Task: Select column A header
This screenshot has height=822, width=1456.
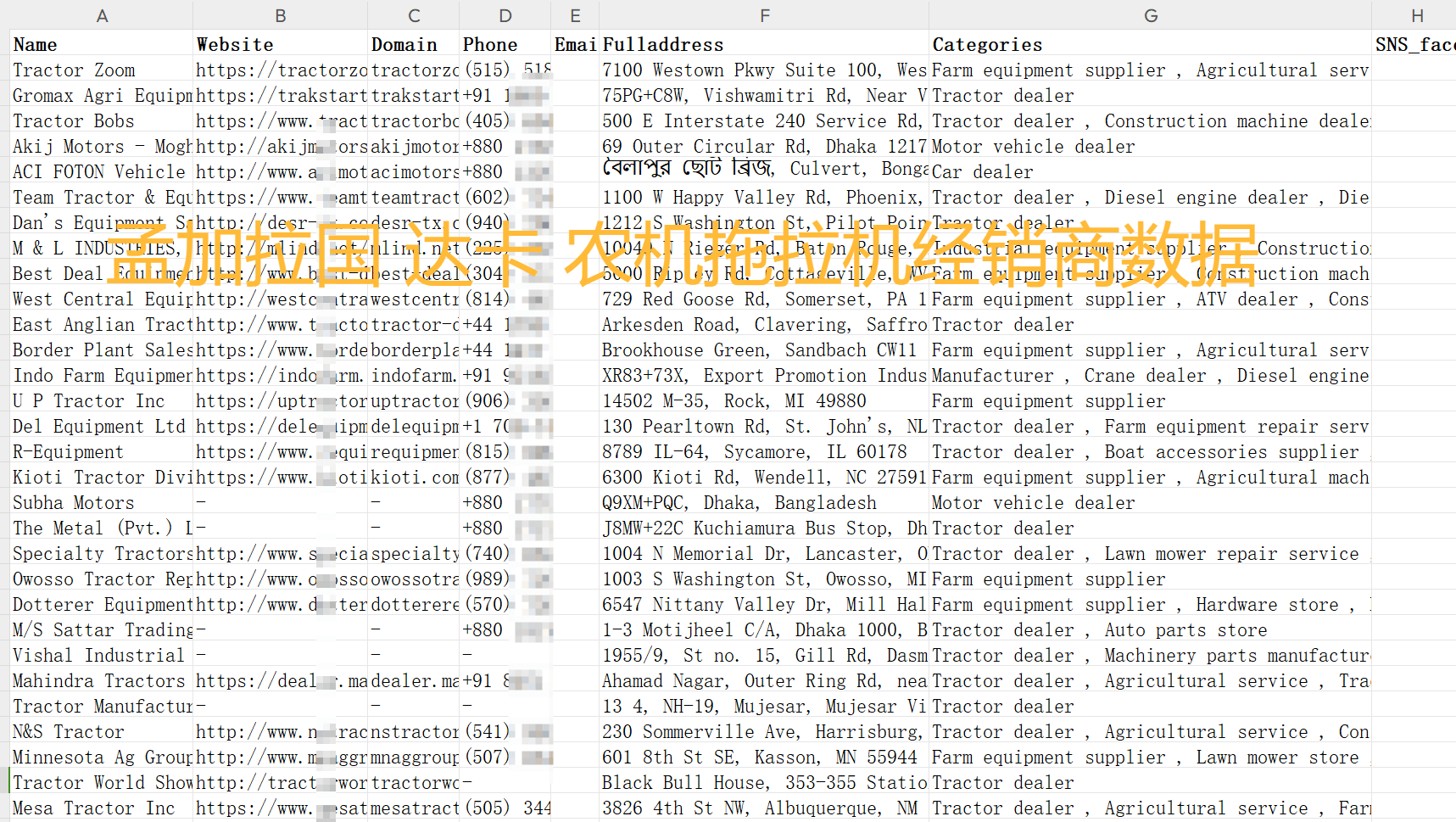Action: (102, 15)
